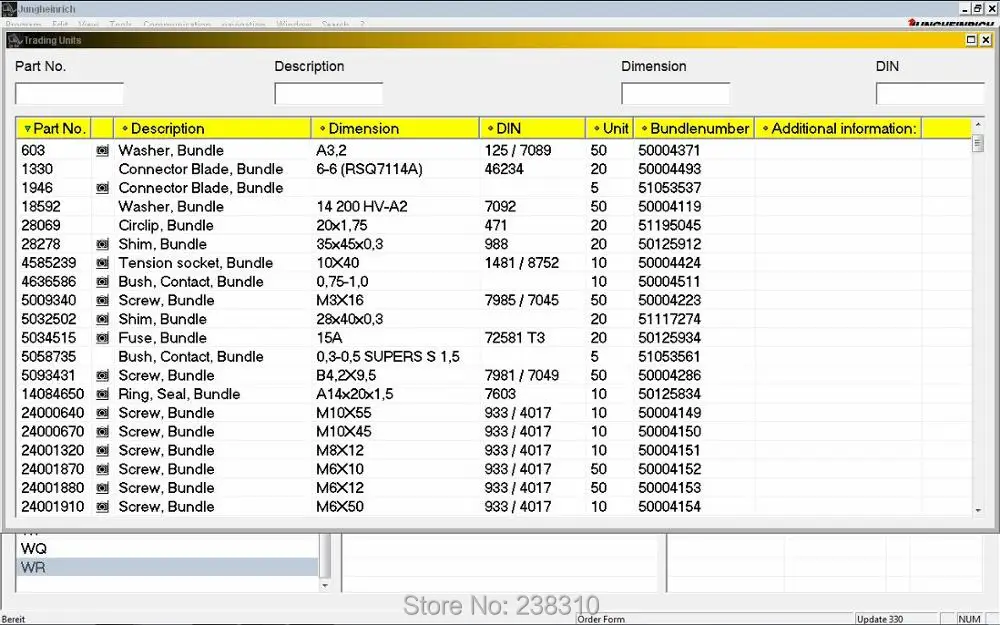Click the Trading Units window title icon
This screenshot has width=1000, height=625.
coord(15,40)
